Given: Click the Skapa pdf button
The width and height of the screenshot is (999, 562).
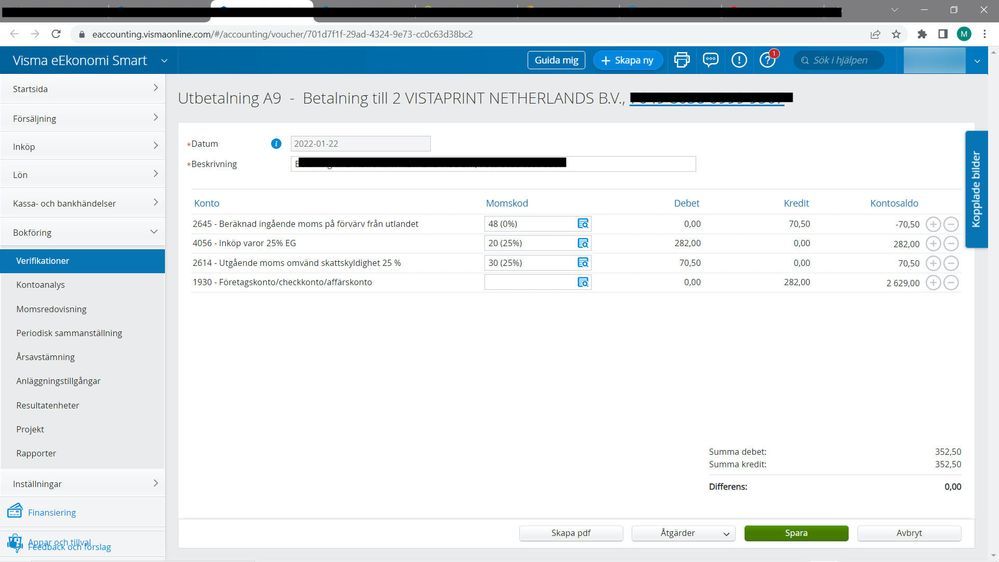Looking at the screenshot, I should click(x=571, y=533).
